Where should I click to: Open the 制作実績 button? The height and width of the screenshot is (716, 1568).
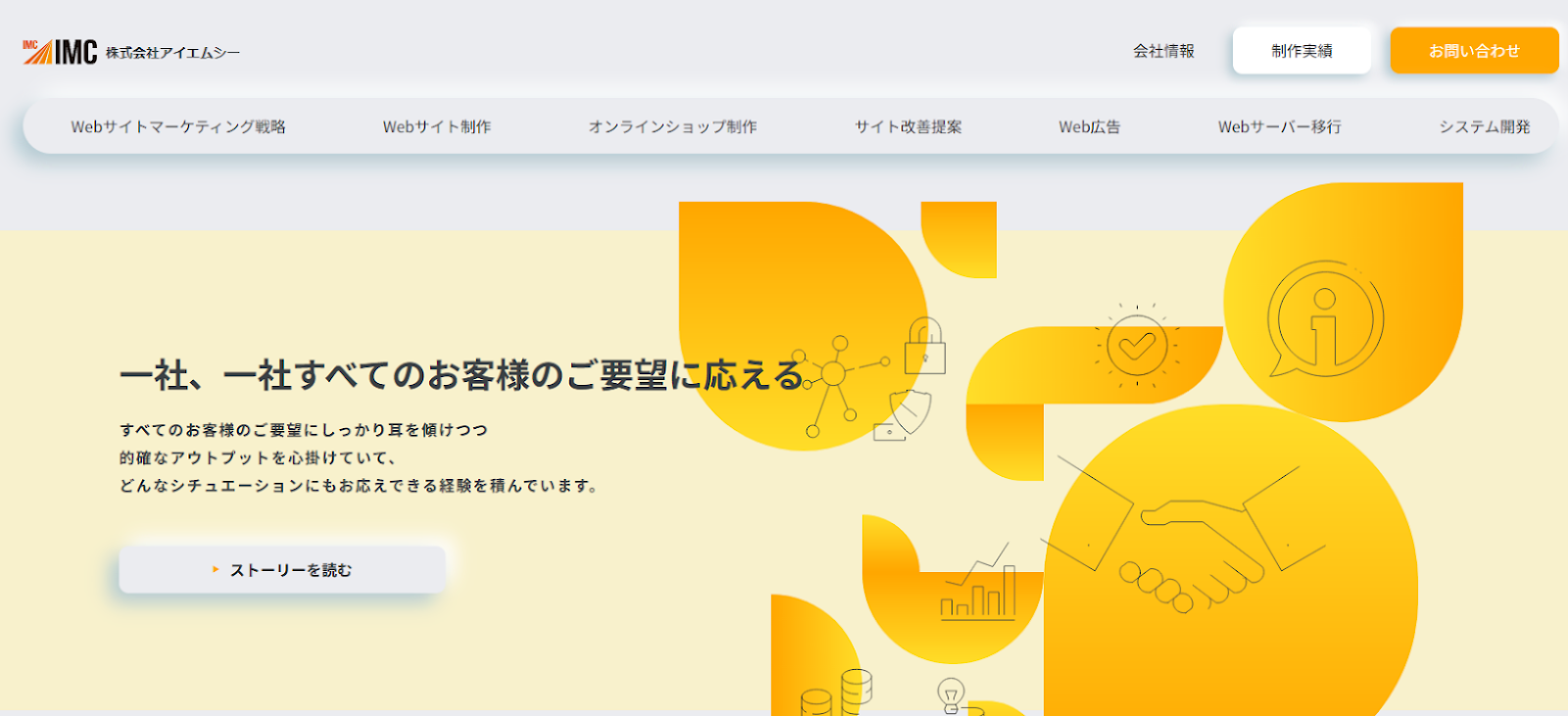(x=1301, y=51)
